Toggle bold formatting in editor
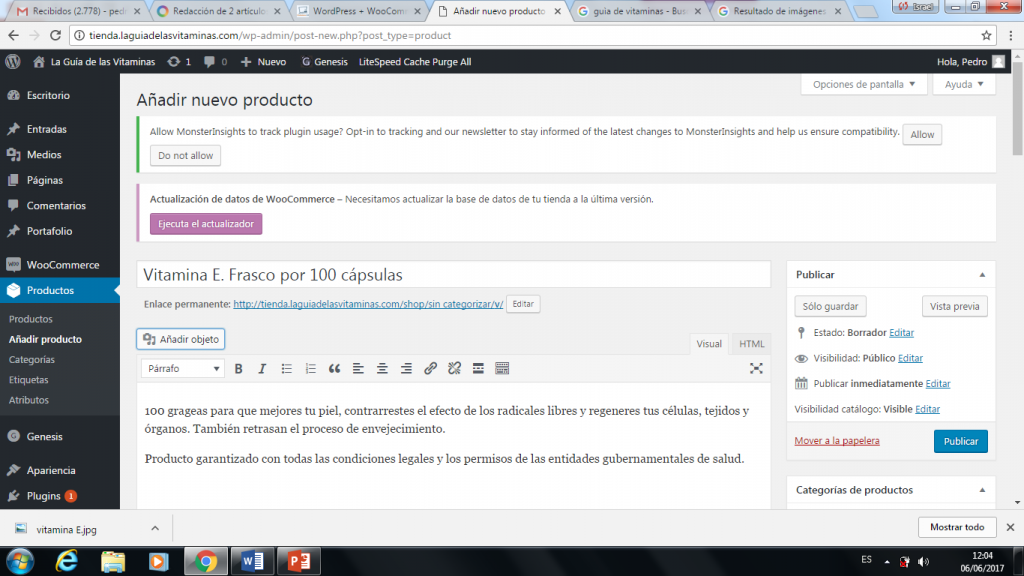1024x576 pixels. click(238, 369)
